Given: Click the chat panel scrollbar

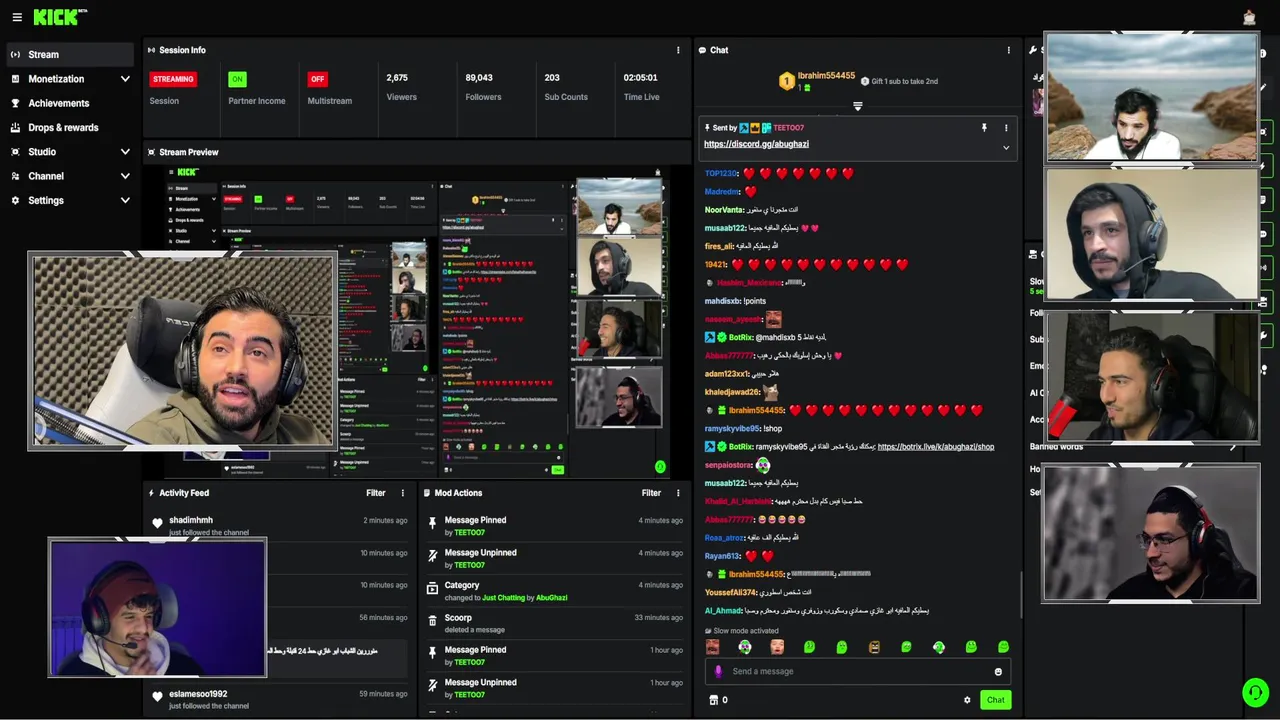Looking at the screenshot, I should [1021, 595].
